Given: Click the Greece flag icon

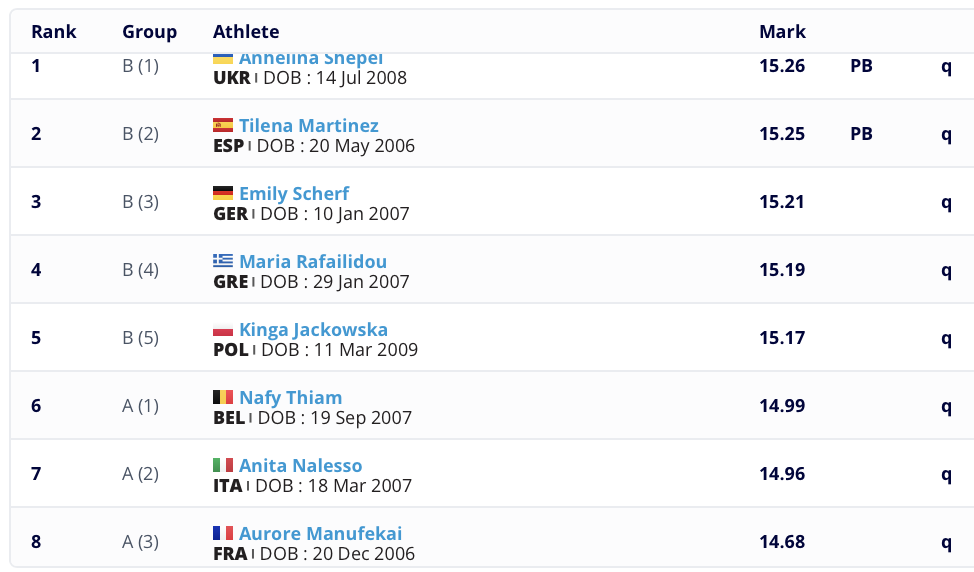Looking at the screenshot, I should (x=223, y=262).
